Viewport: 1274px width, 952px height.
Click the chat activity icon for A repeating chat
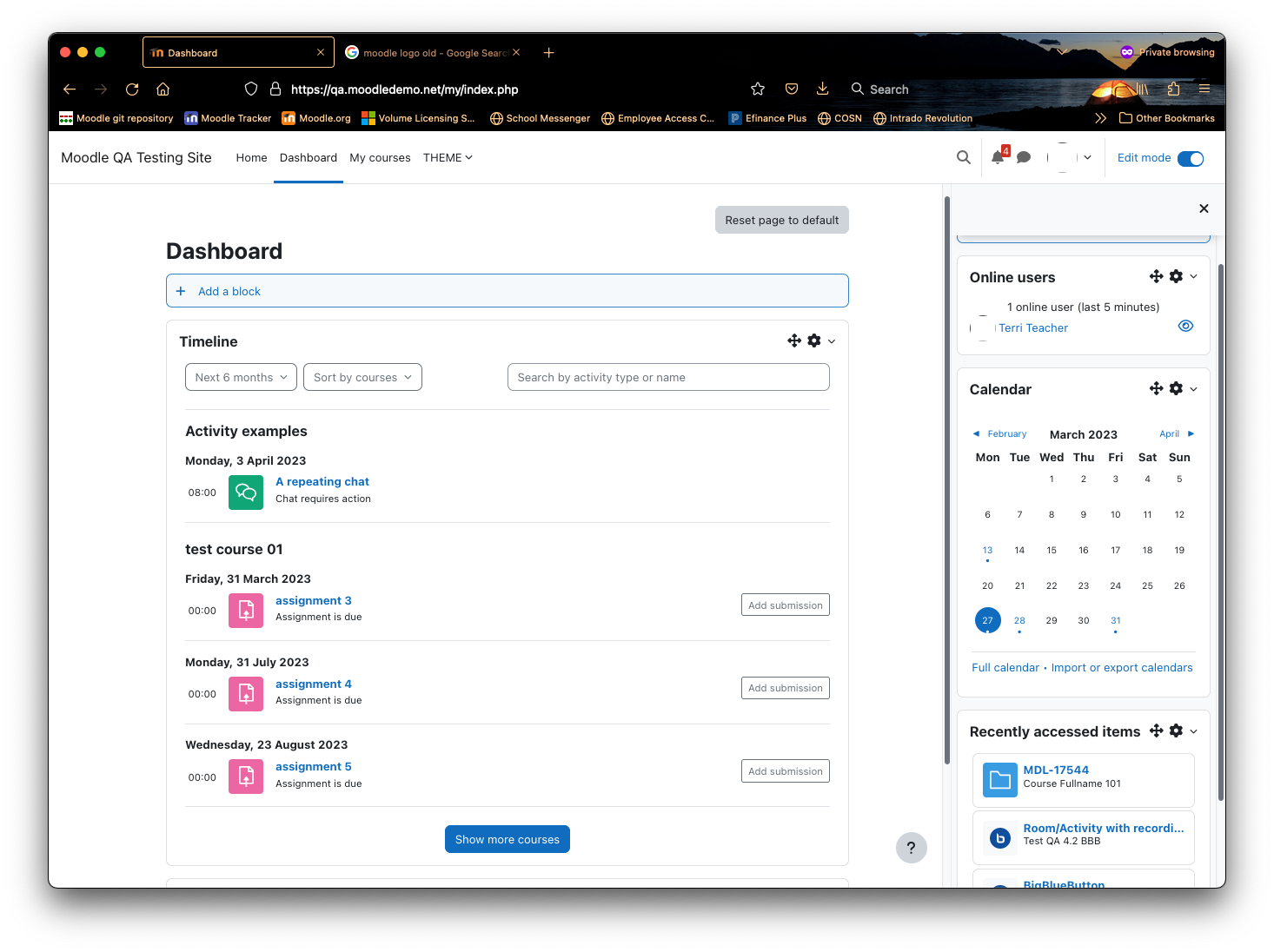[x=246, y=493]
